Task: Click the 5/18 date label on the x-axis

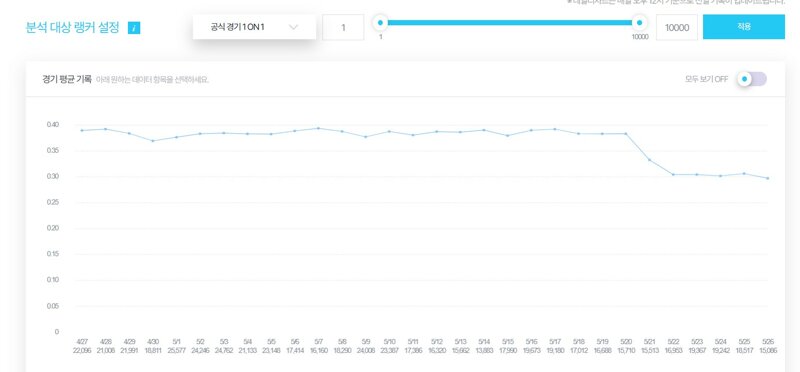Action: pyautogui.click(x=579, y=341)
